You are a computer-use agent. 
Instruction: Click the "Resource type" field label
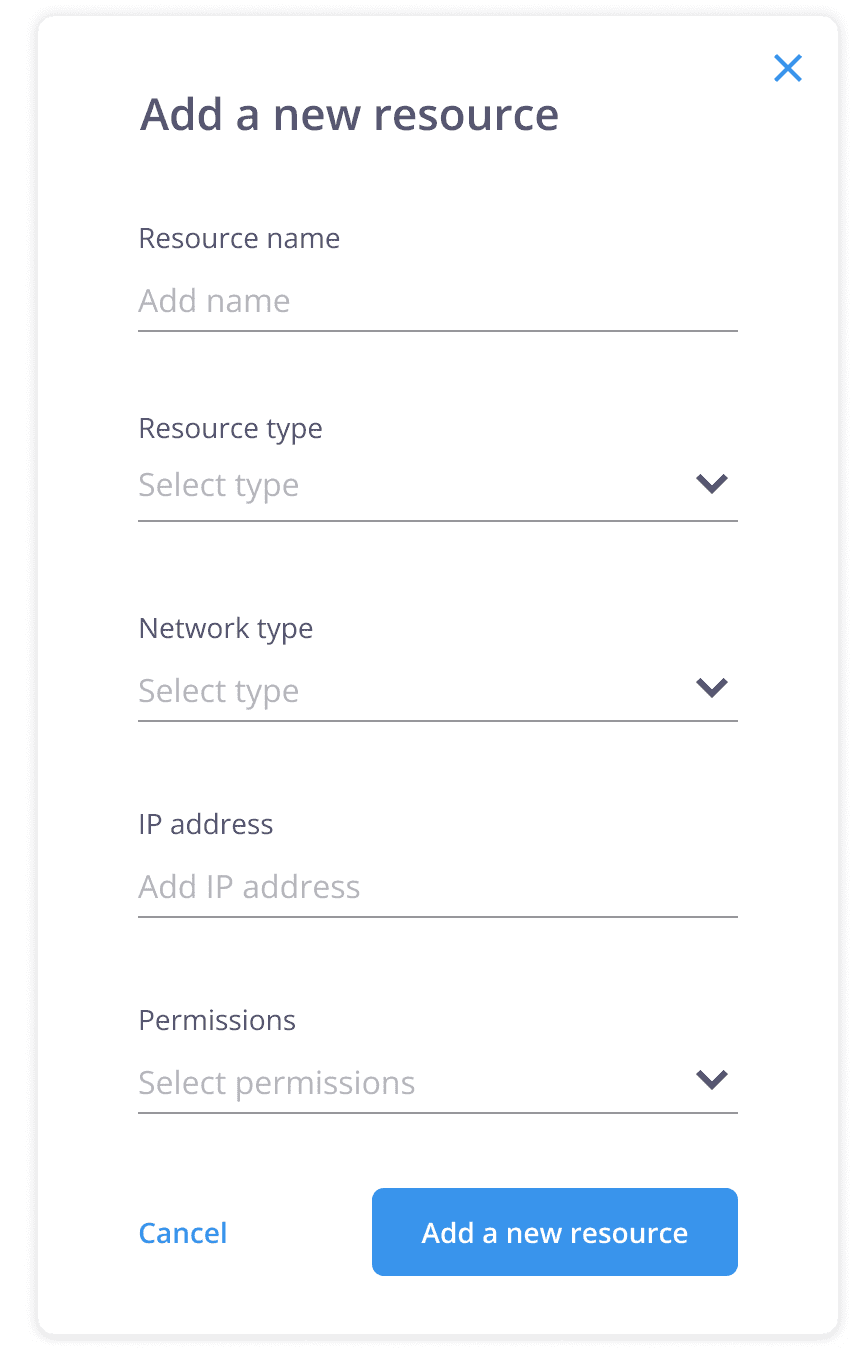(230, 429)
